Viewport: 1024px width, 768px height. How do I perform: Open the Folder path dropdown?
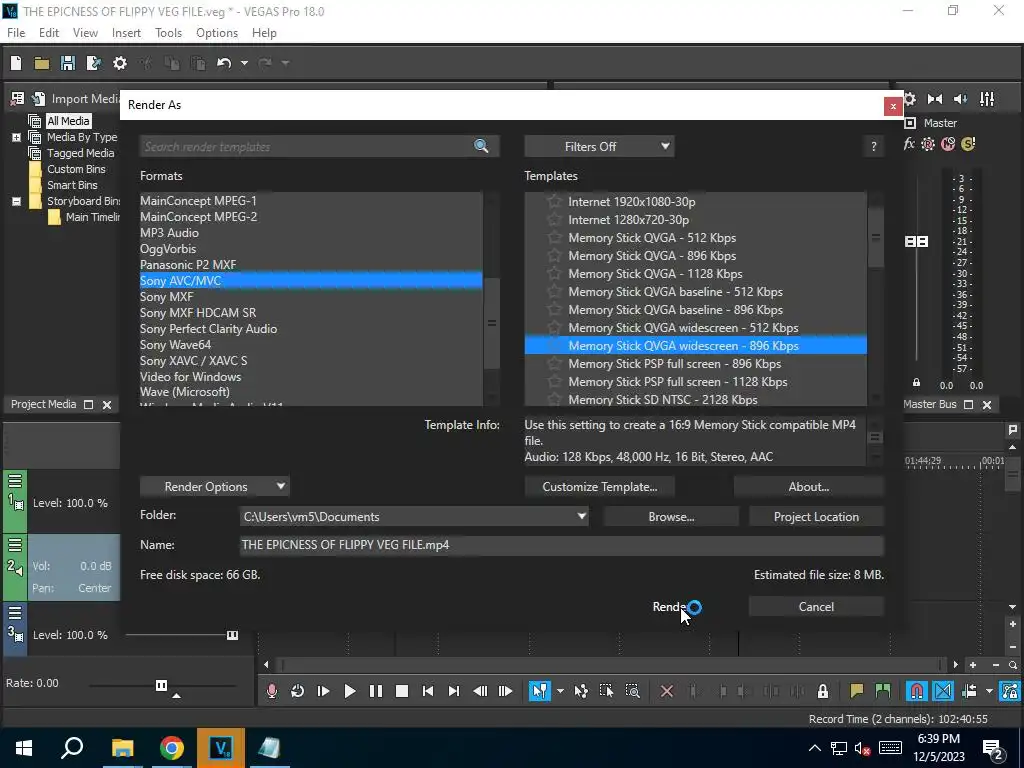coord(581,517)
